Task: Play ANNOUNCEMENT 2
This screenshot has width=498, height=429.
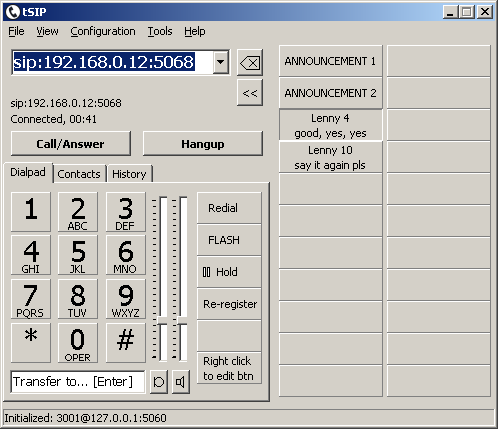Action: [x=330, y=93]
